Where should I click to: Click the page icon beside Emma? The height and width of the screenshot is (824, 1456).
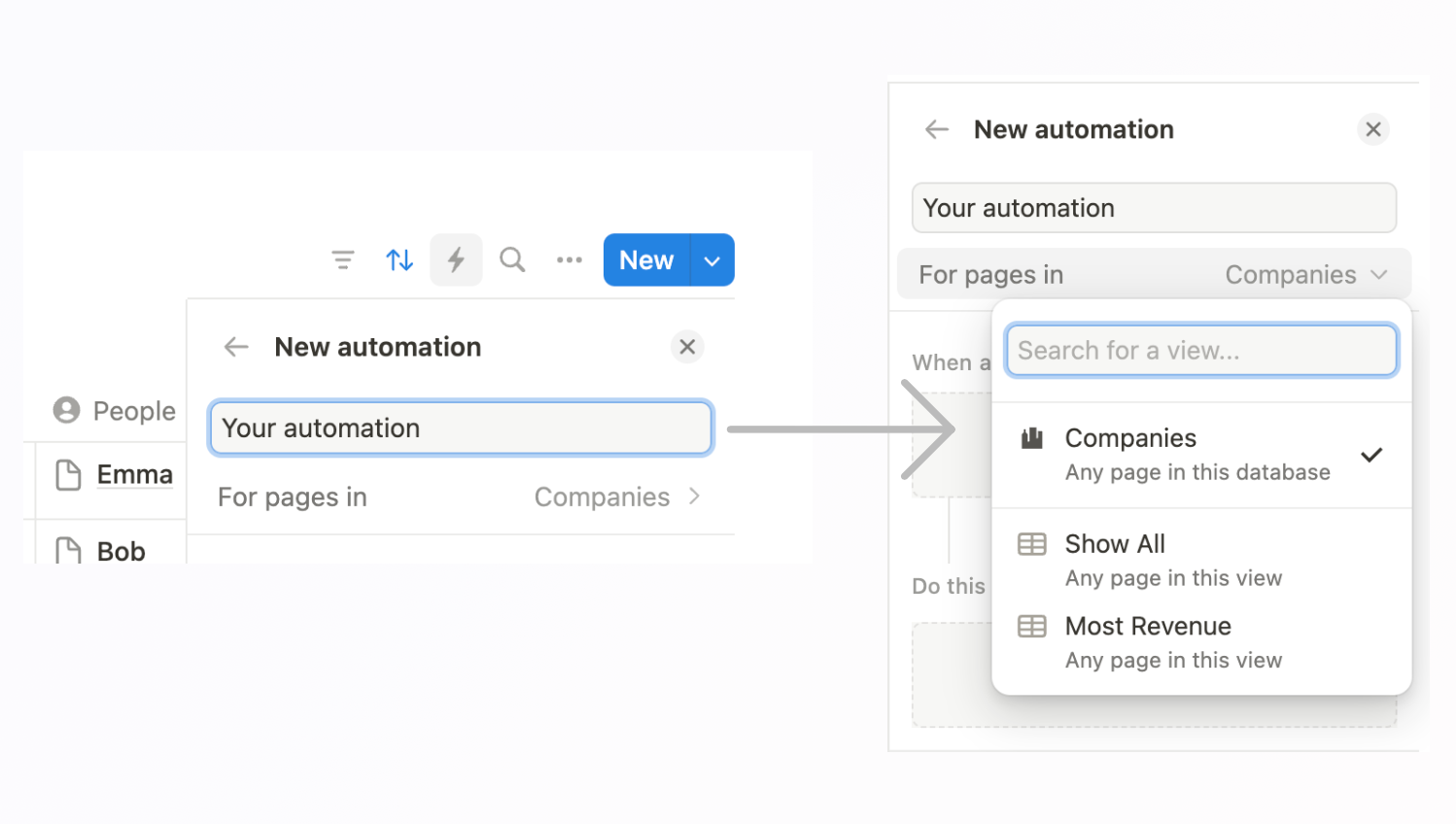tap(68, 475)
